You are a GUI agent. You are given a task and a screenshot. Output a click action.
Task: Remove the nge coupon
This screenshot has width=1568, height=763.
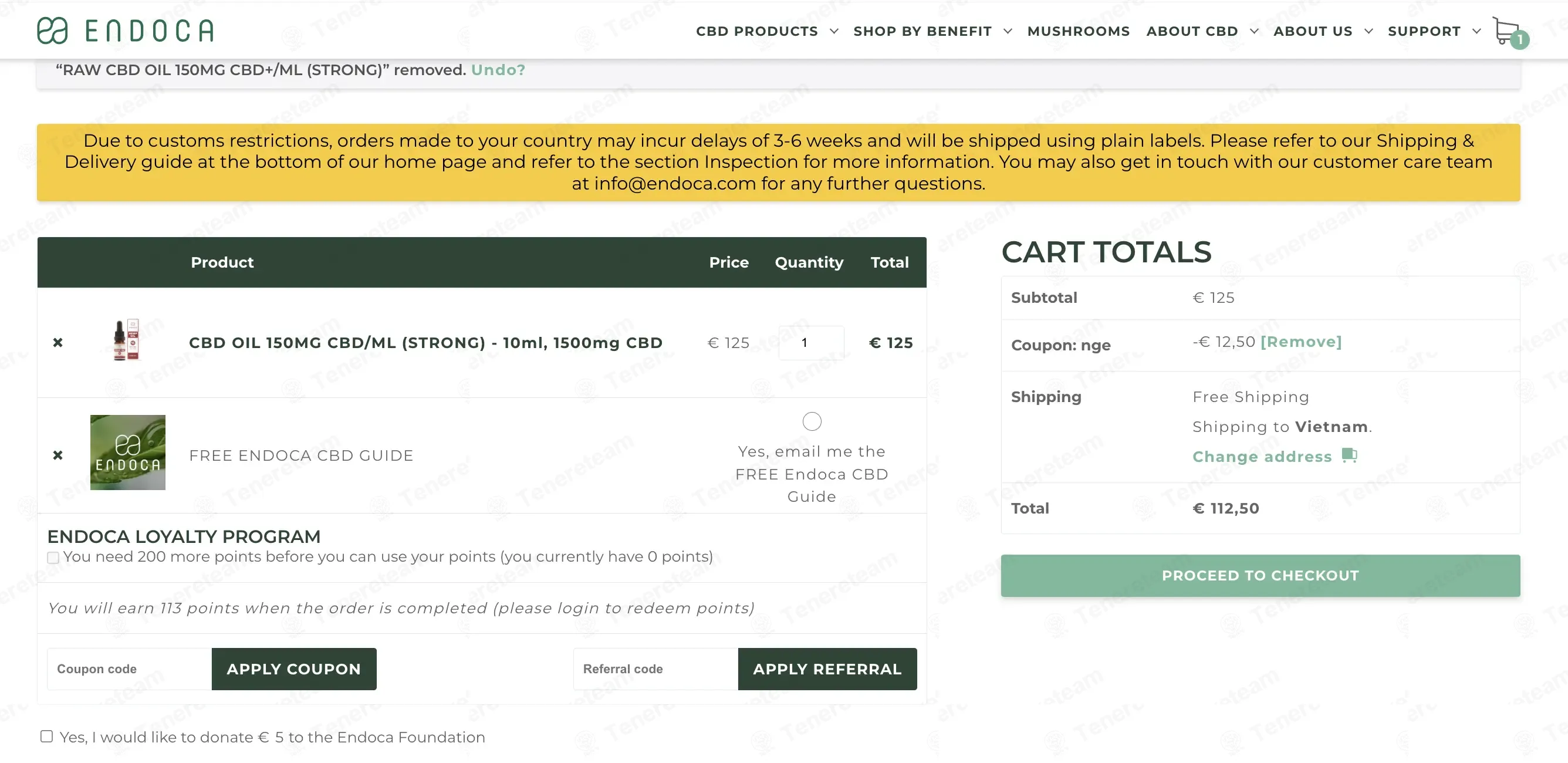pyautogui.click(x=1301, y=342)
